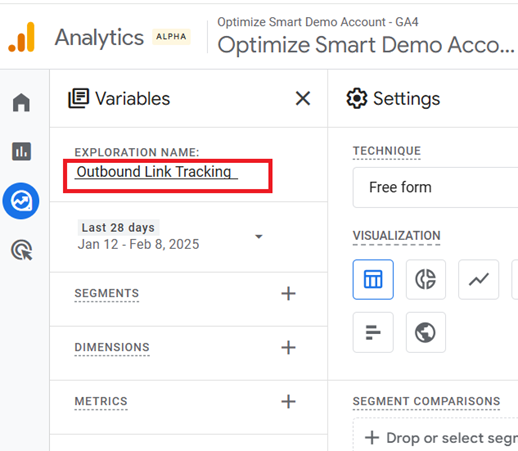Click the DIMENSIONS label
518x451 pixels.
112,347
